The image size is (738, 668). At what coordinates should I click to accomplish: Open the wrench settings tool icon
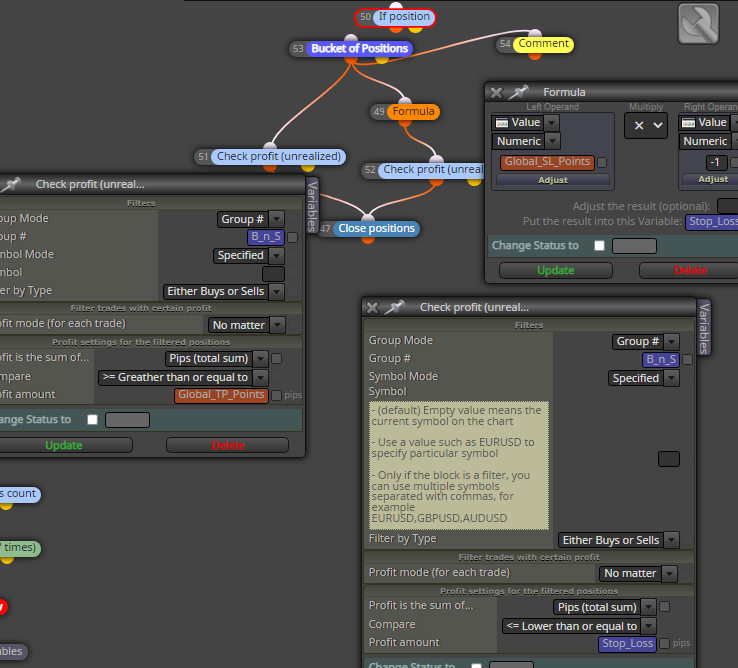pos(698,24)
